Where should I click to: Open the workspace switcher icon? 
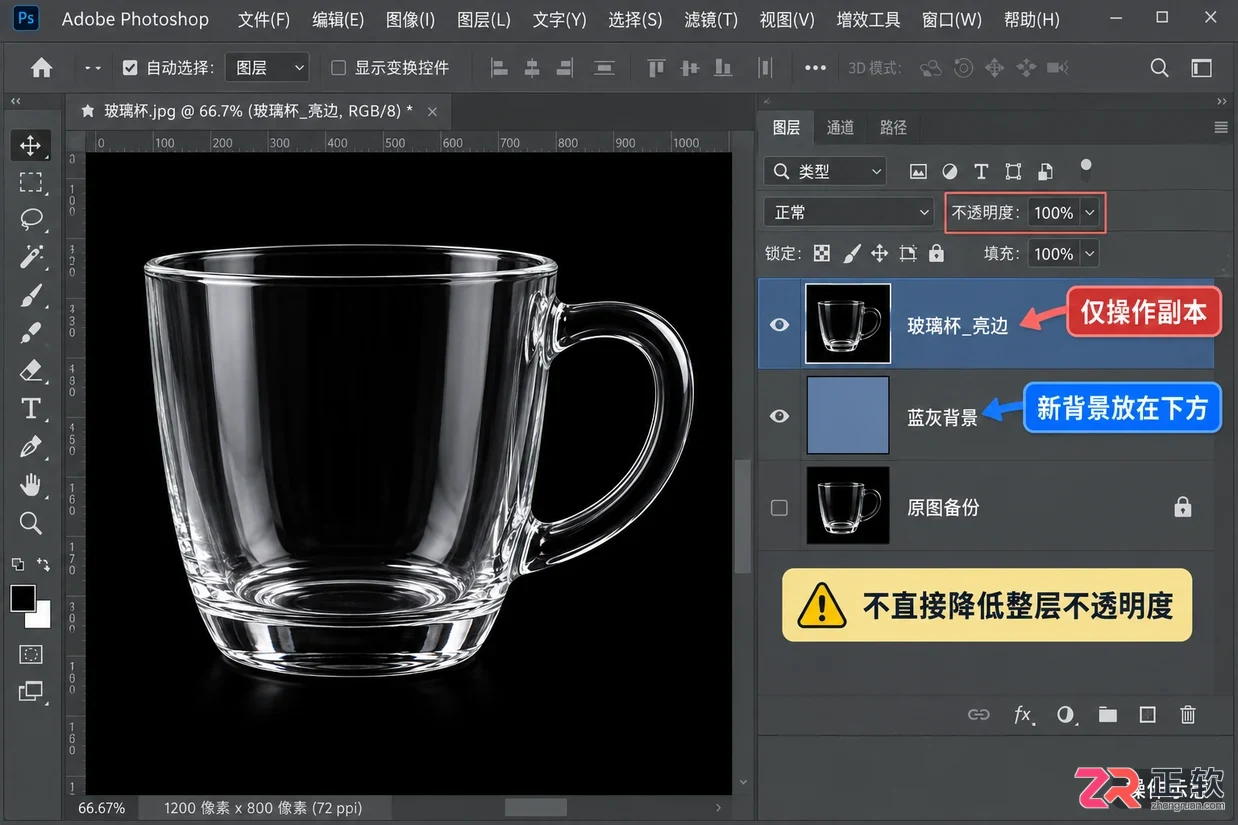click(x=1202, y=68)
